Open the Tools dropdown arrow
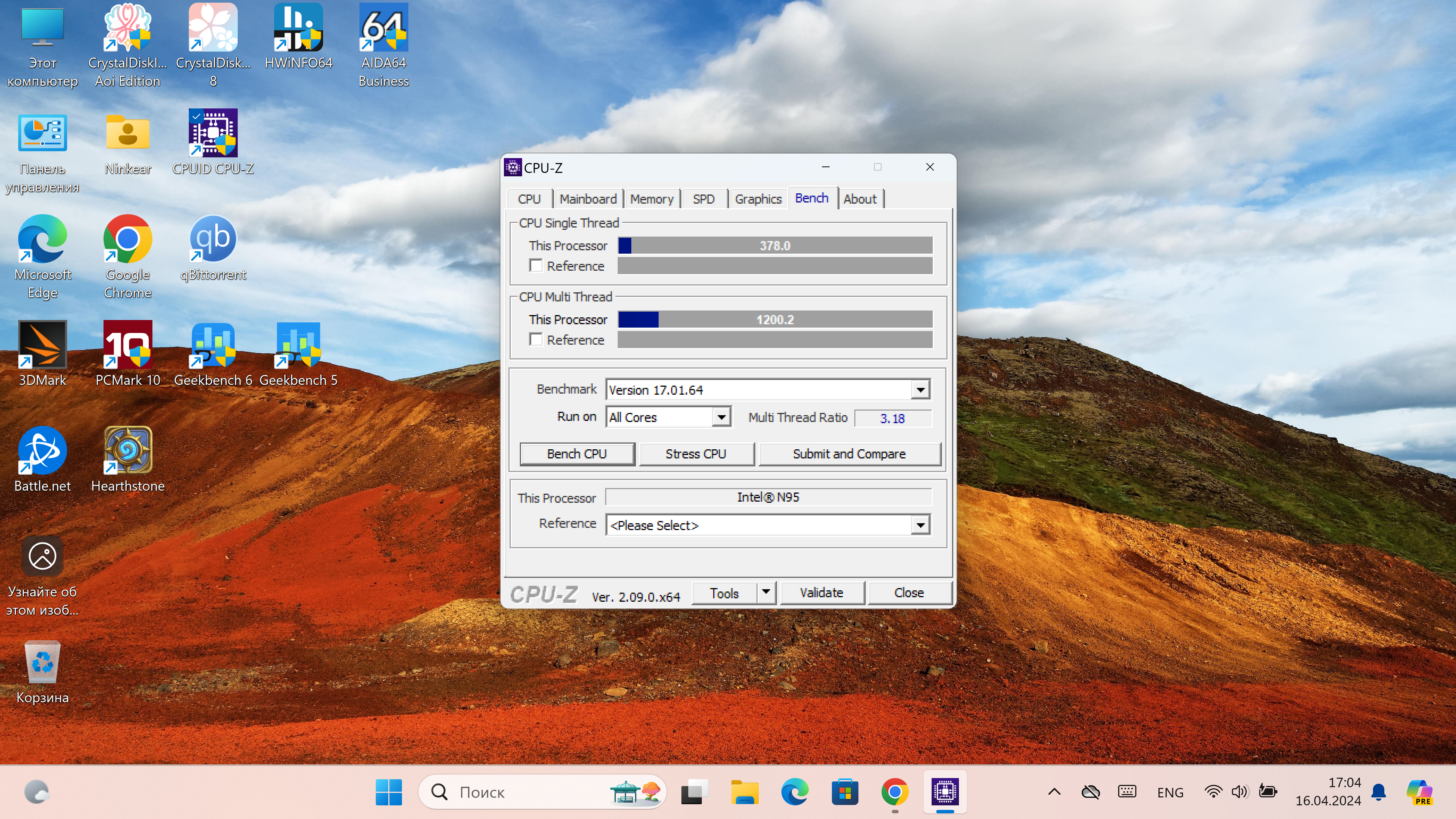The image size is (1456, 819). coord(766,592)
